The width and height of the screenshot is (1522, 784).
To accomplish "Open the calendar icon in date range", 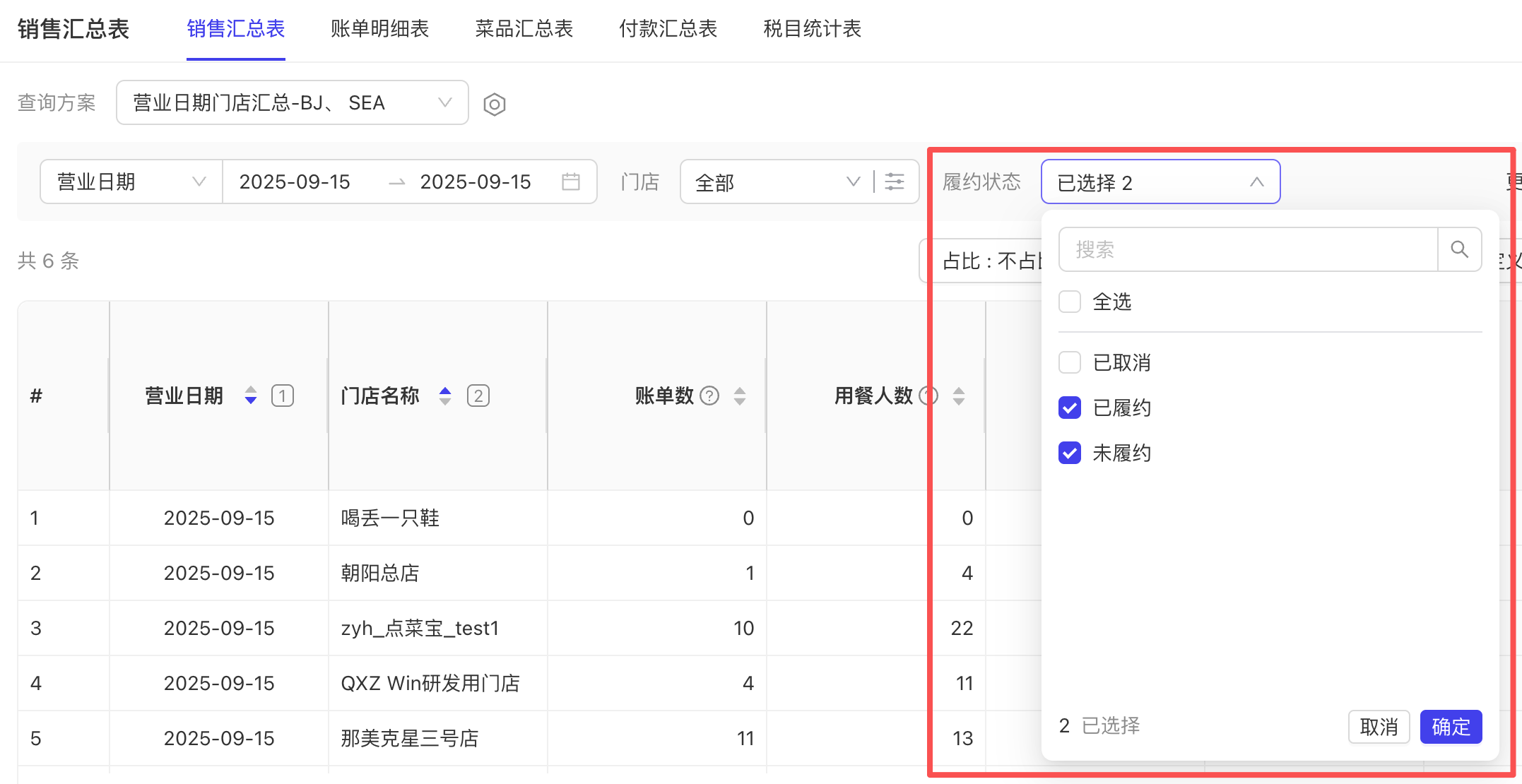I will point(570,182).
